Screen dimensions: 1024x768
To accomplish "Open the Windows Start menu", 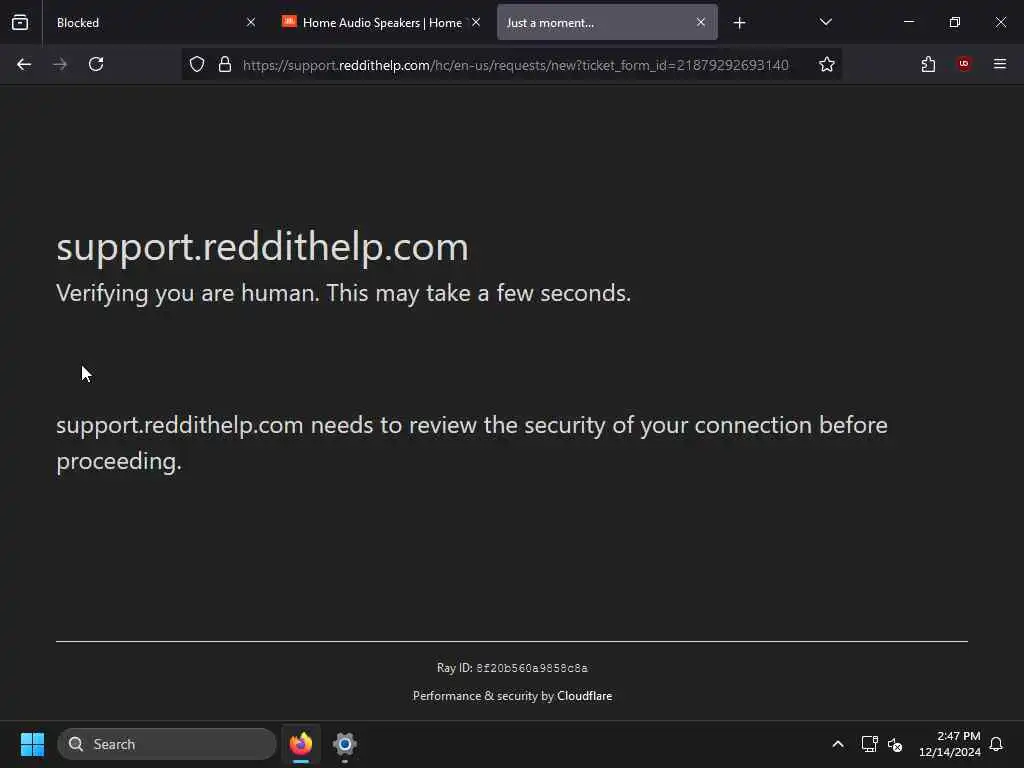I will click(33, 744).
